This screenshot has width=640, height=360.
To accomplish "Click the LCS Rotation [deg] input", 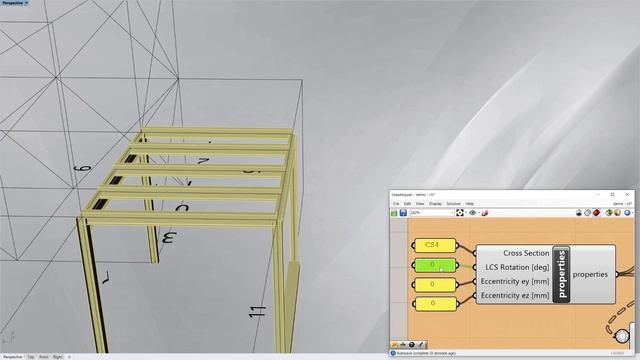I will pyautogui.click(x=517, y=267).
